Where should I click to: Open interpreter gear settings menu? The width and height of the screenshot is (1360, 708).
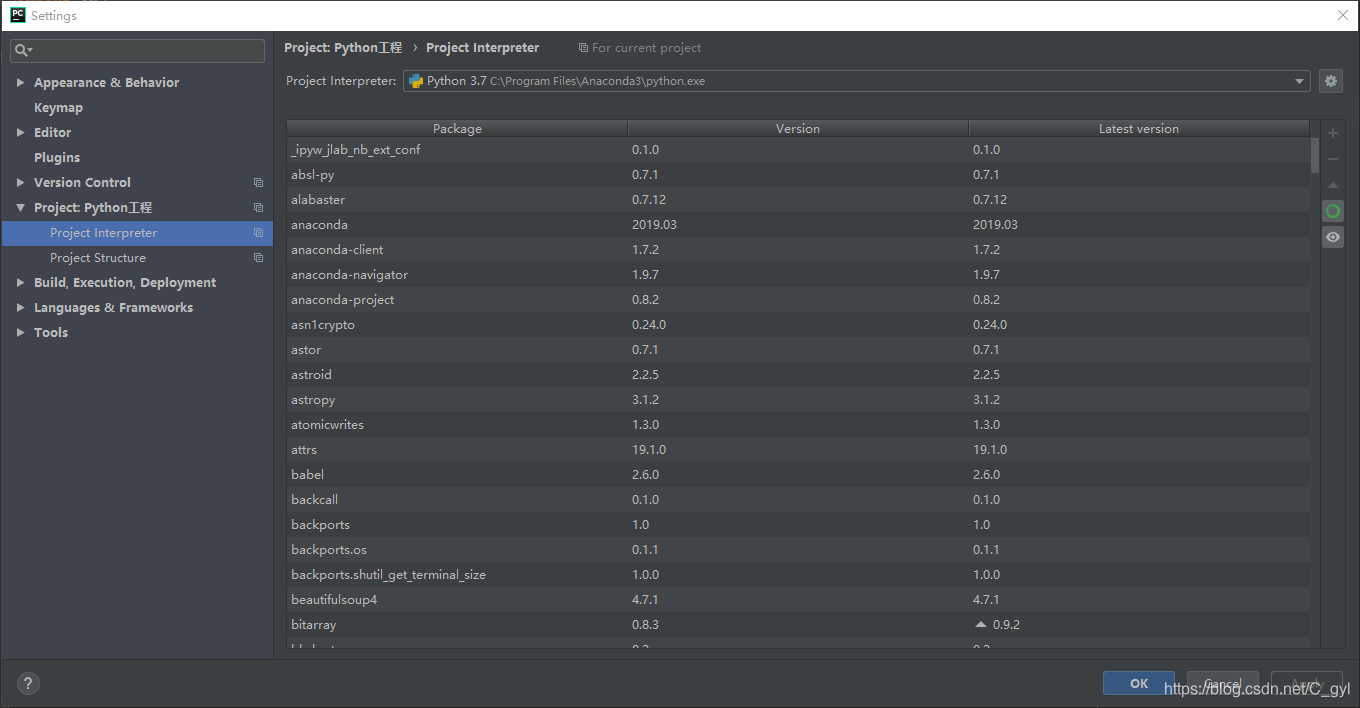(1330, 81)
